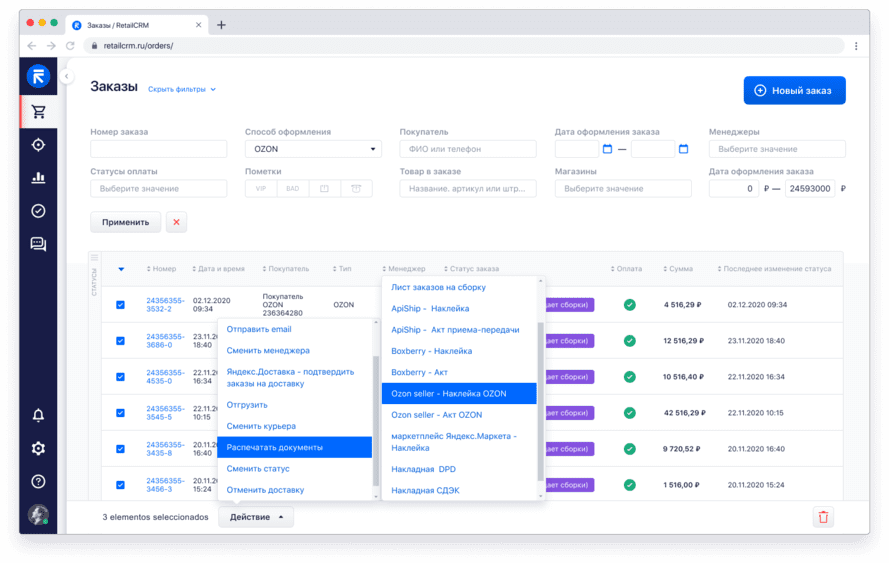Open start date calendar picker icon

607,149
